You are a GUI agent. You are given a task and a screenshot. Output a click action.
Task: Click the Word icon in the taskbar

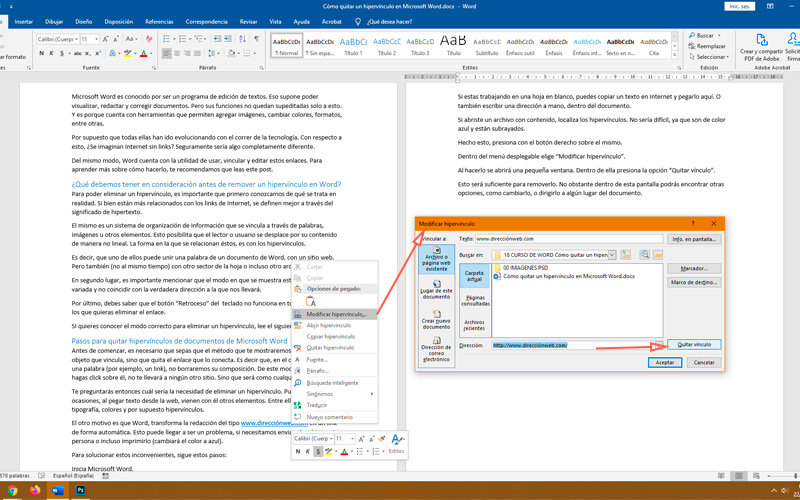(57, 490)
